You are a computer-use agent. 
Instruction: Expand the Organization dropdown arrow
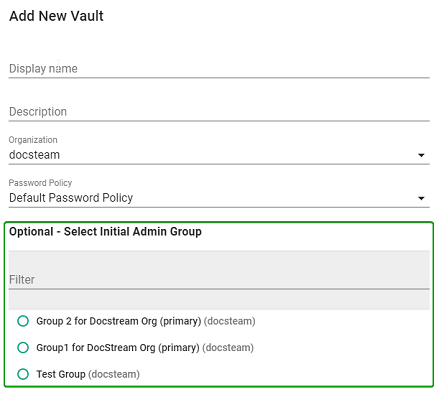(x=421, y=155)
